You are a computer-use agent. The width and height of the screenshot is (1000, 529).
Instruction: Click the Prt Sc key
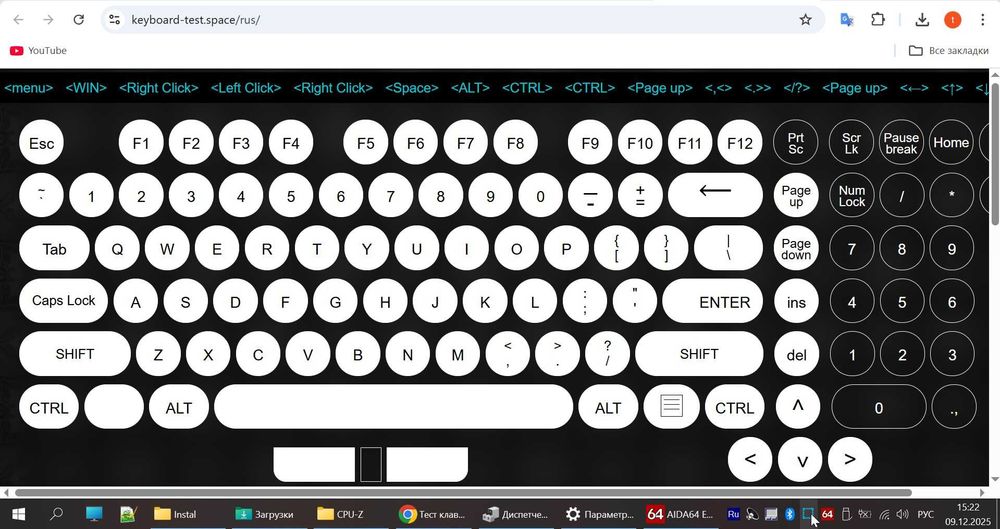[796, 143]
